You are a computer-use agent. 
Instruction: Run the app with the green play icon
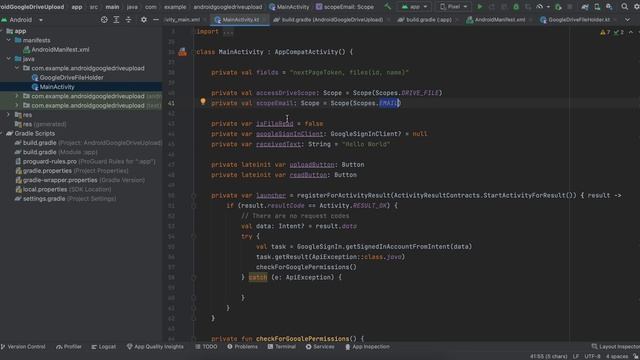pos(480,7)
